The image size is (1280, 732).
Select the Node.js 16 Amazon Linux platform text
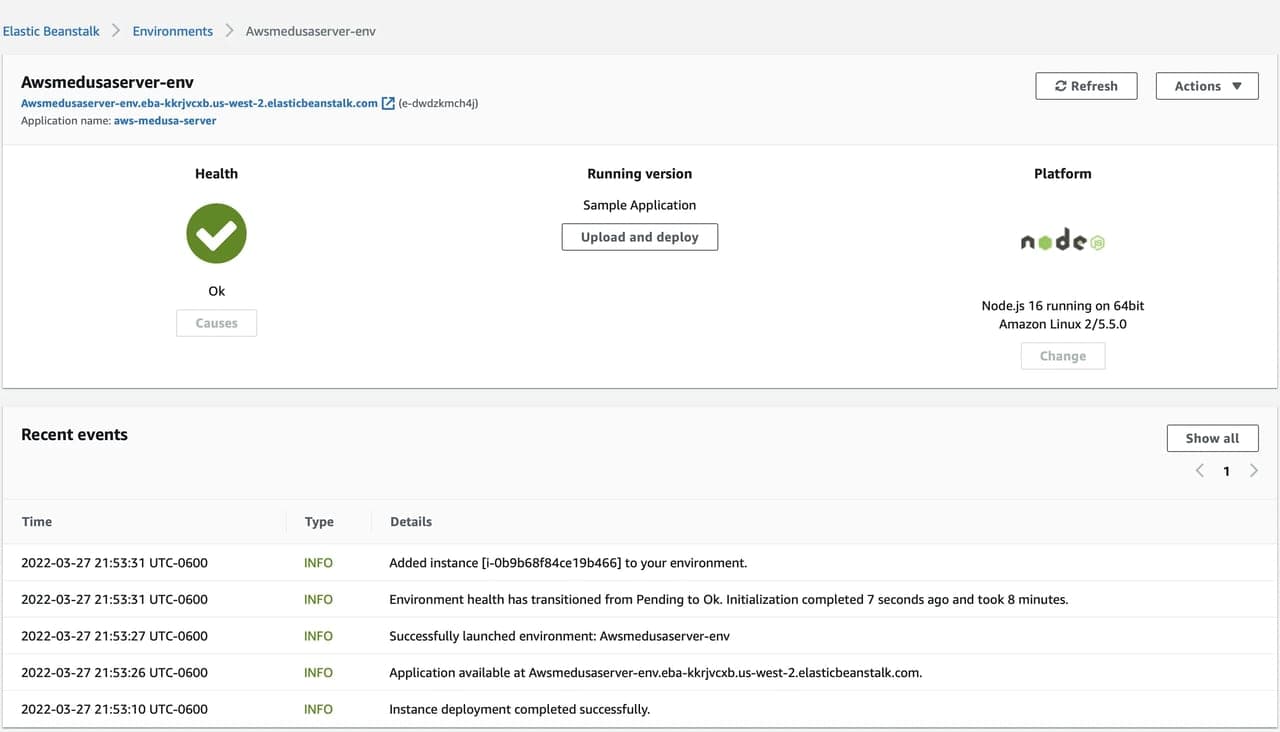click(x=1063, y=315)
